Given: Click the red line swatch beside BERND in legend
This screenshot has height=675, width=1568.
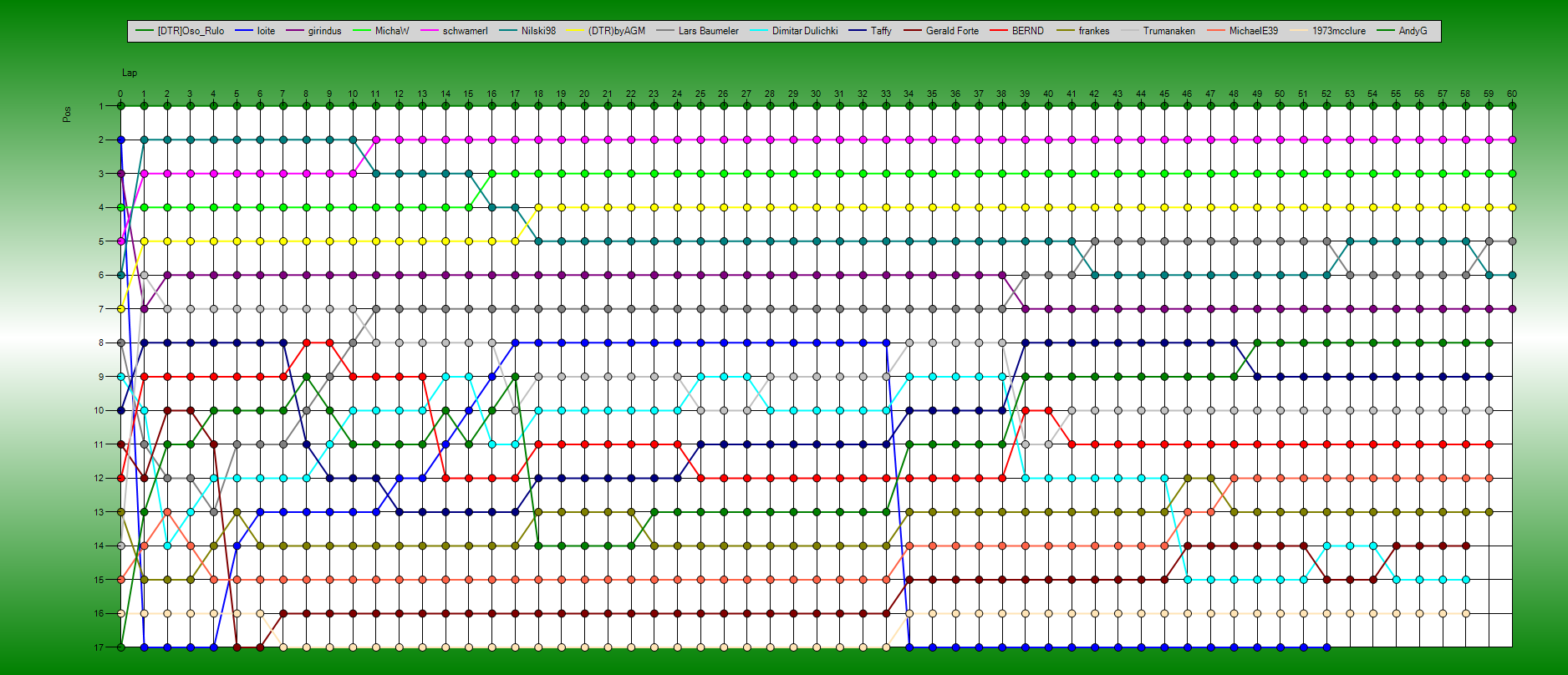Looking at the screenshot, I should tap(999, 31).
